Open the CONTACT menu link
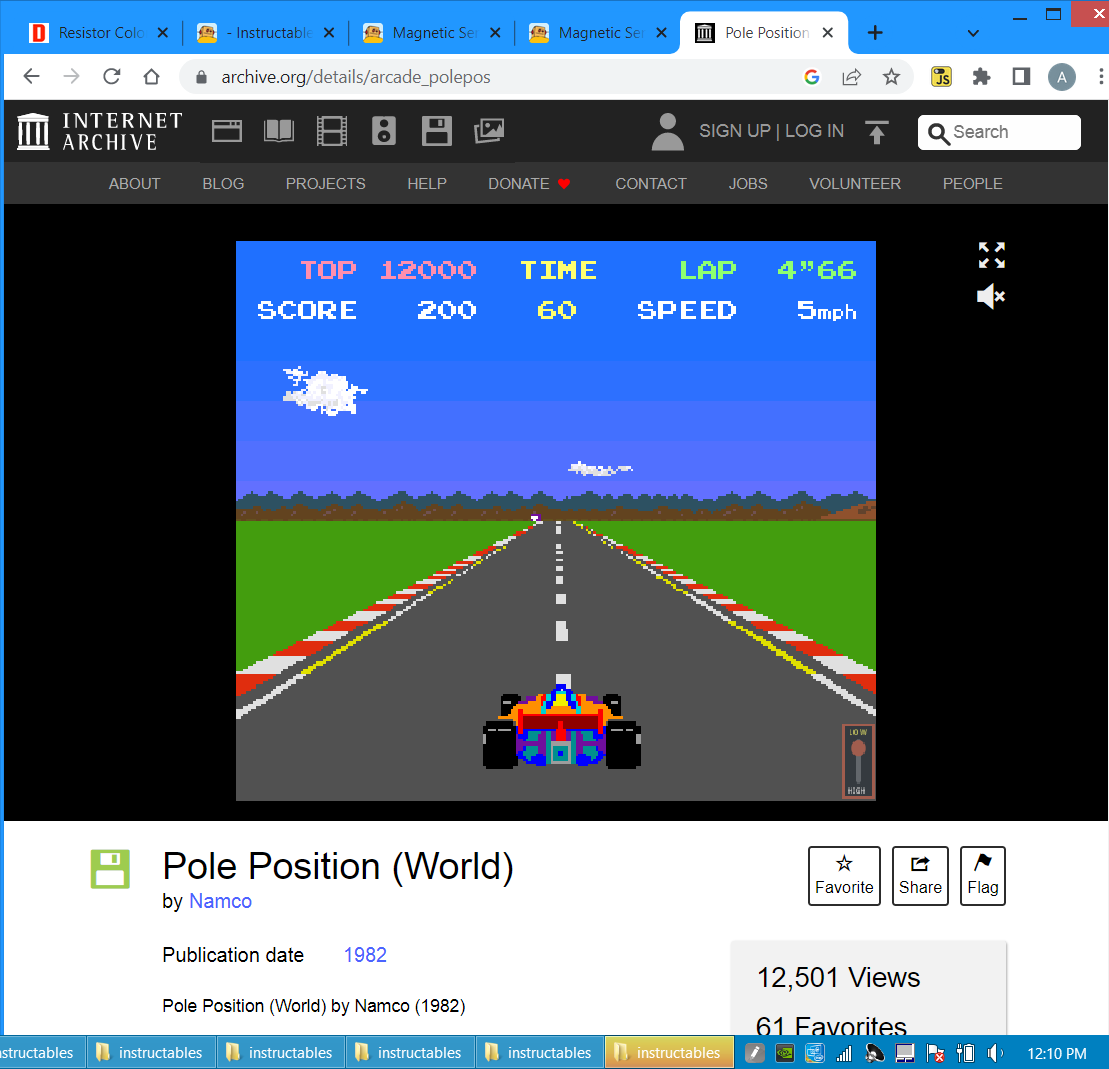This screenshot has height=1069, width=1109. (x=651, y=184)
